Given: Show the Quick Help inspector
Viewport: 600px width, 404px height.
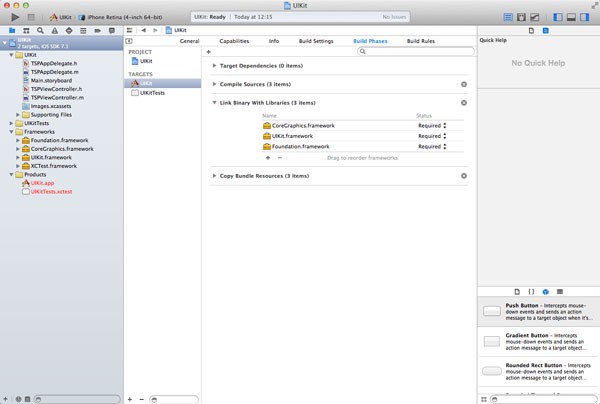Looking at the screenshot, I should click(546, 31).
